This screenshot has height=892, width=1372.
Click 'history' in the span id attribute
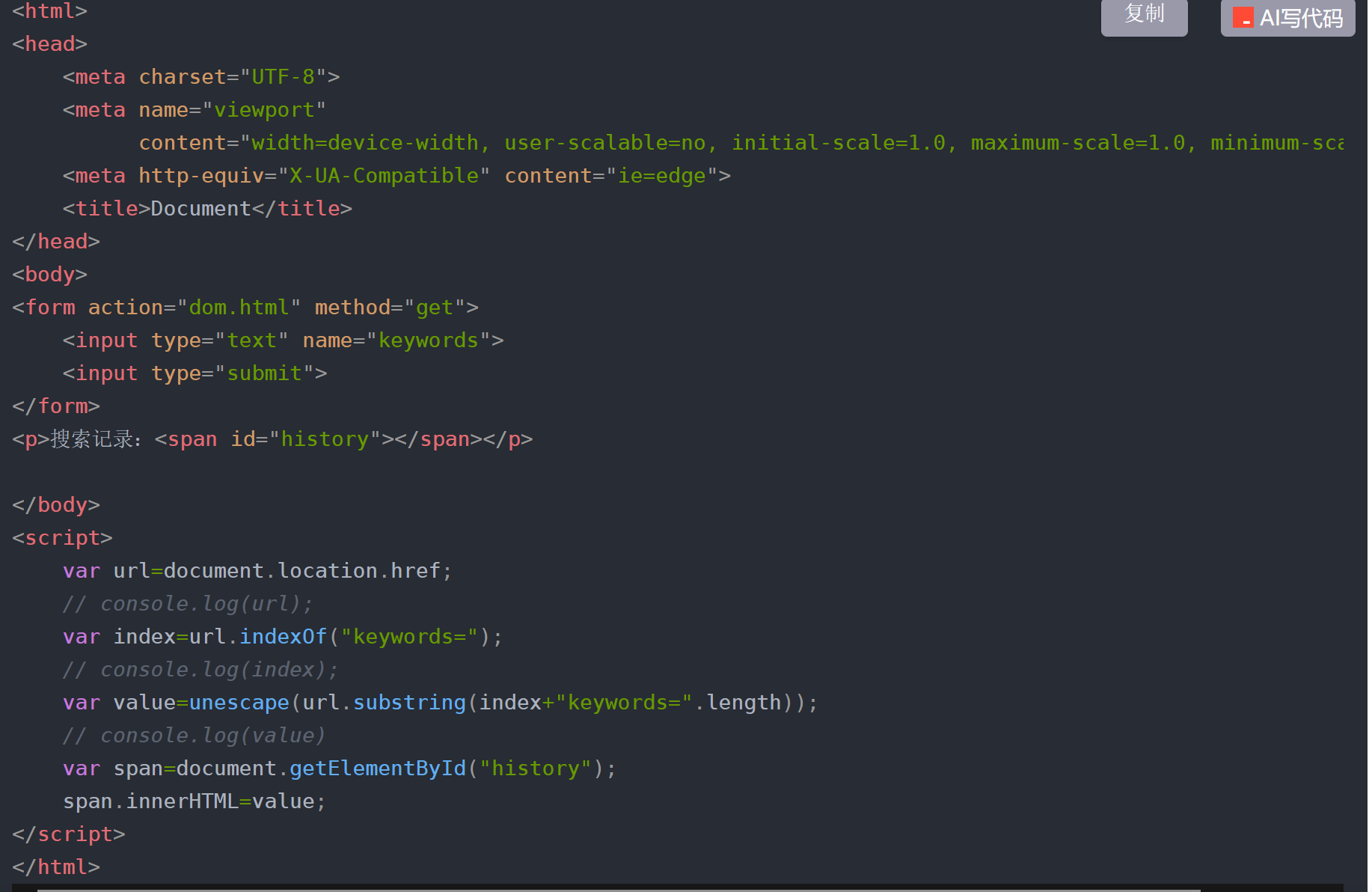(324, 439)
